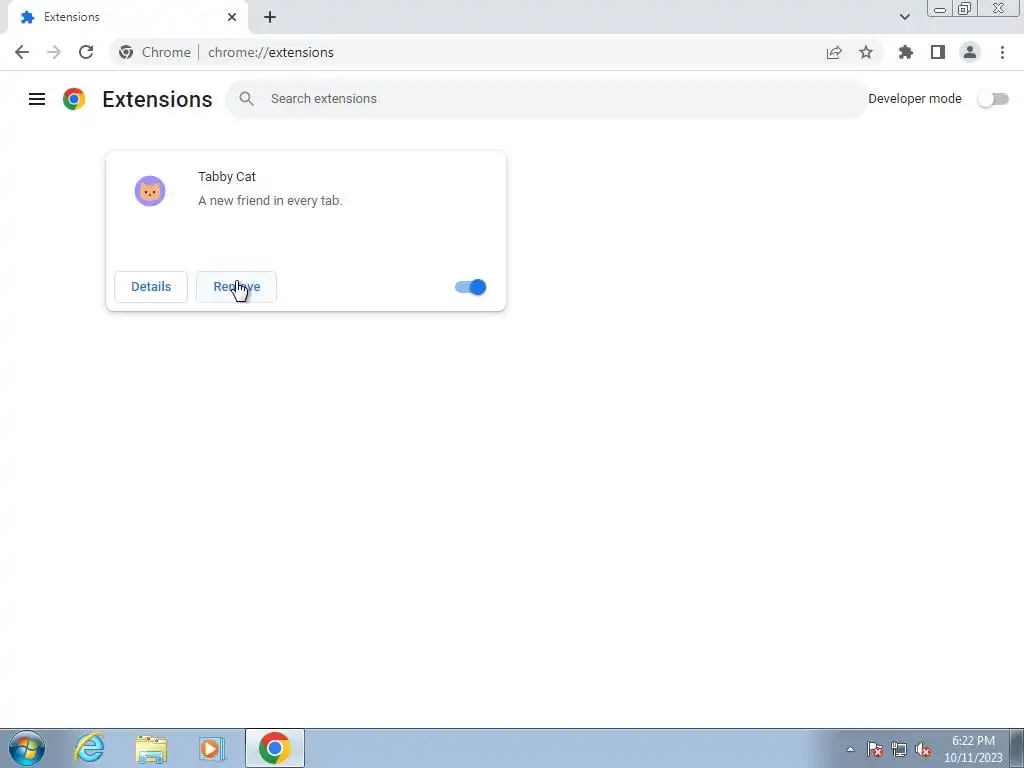Open the profile avatar menu
The height and width of the screenshot is (768, 1024).
pos(970,52)
